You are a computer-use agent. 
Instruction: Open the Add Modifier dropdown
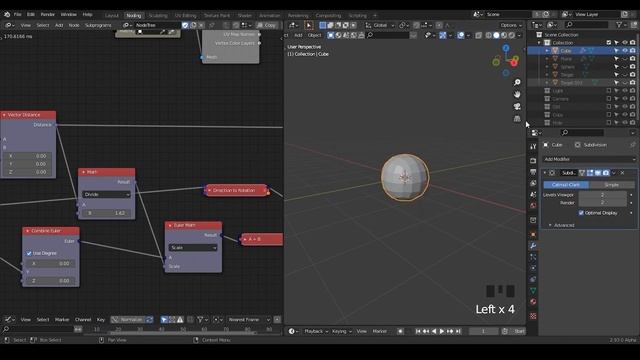[x=589, y=159]
